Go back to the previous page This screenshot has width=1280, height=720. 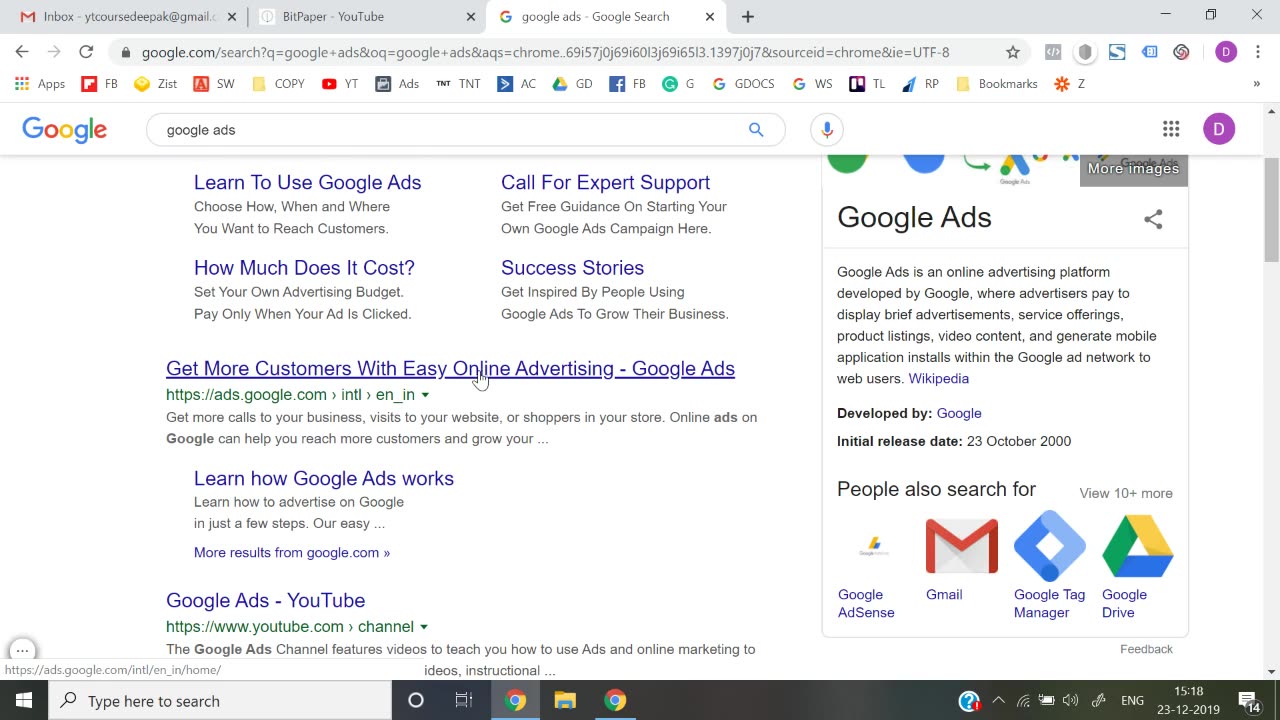point(22,52)
